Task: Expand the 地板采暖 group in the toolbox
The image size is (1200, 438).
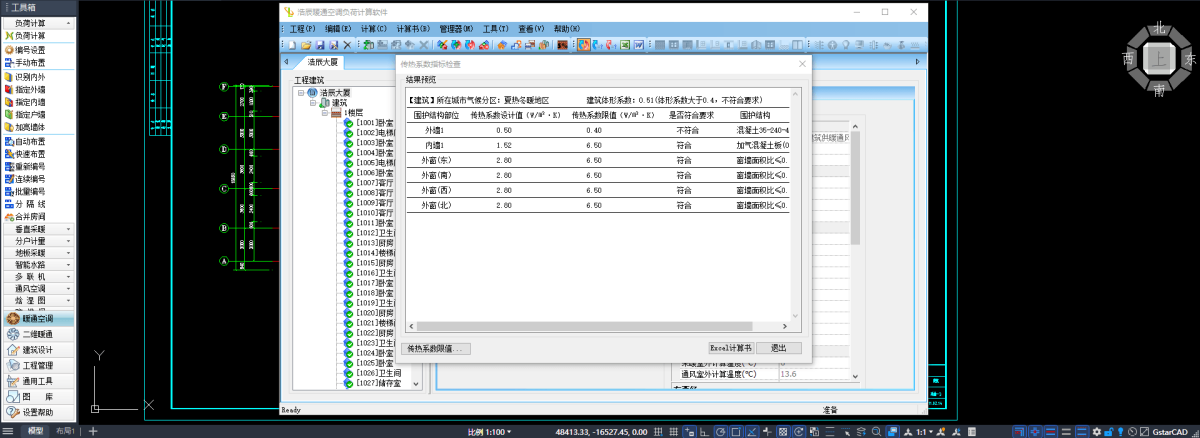Action: pos(38,253)
